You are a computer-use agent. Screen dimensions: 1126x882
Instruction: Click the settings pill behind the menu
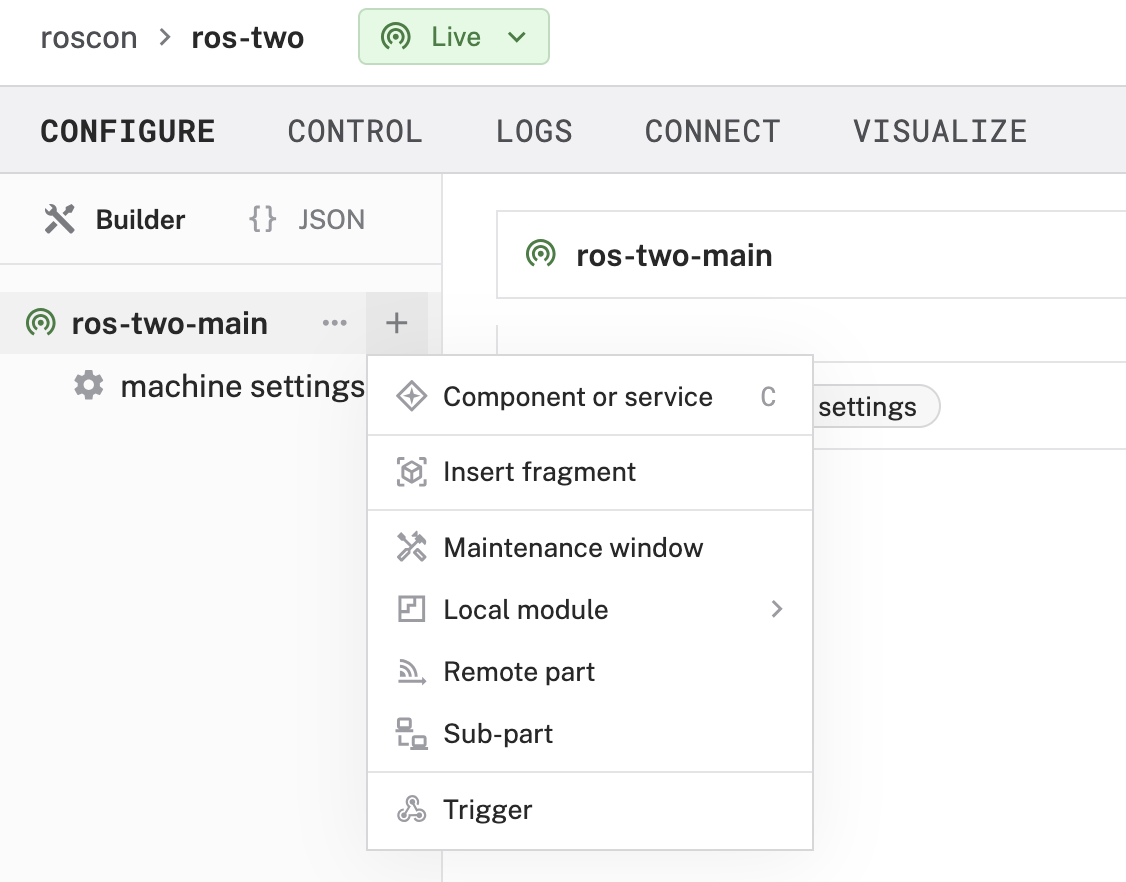point(876,407)
